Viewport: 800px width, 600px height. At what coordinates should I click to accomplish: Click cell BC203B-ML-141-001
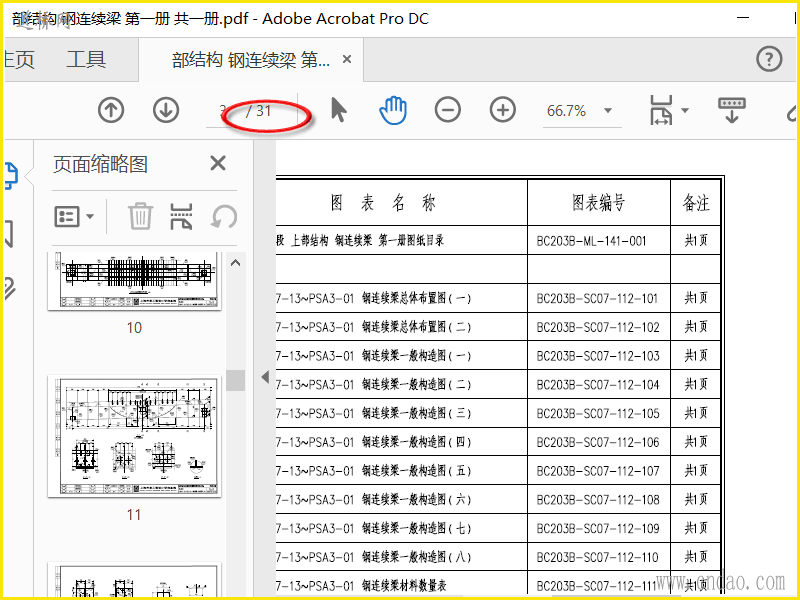pos(598,240)
